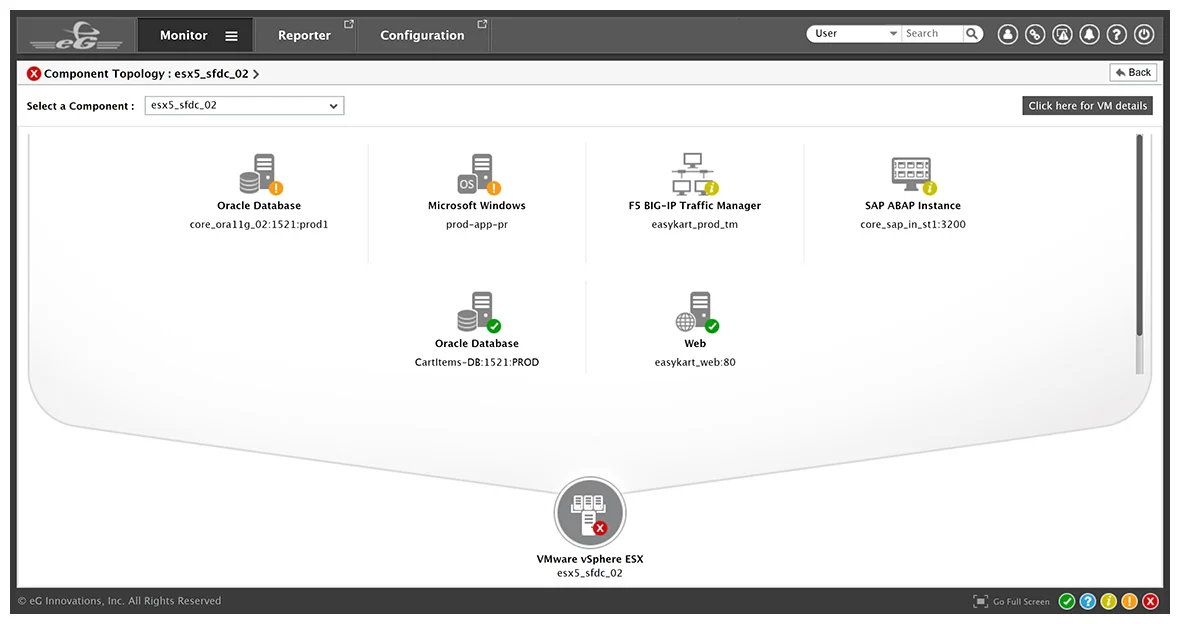The image size is (1180, 624).
Task: Click the chain link icon in header
Action: (x=1035, y=34)
